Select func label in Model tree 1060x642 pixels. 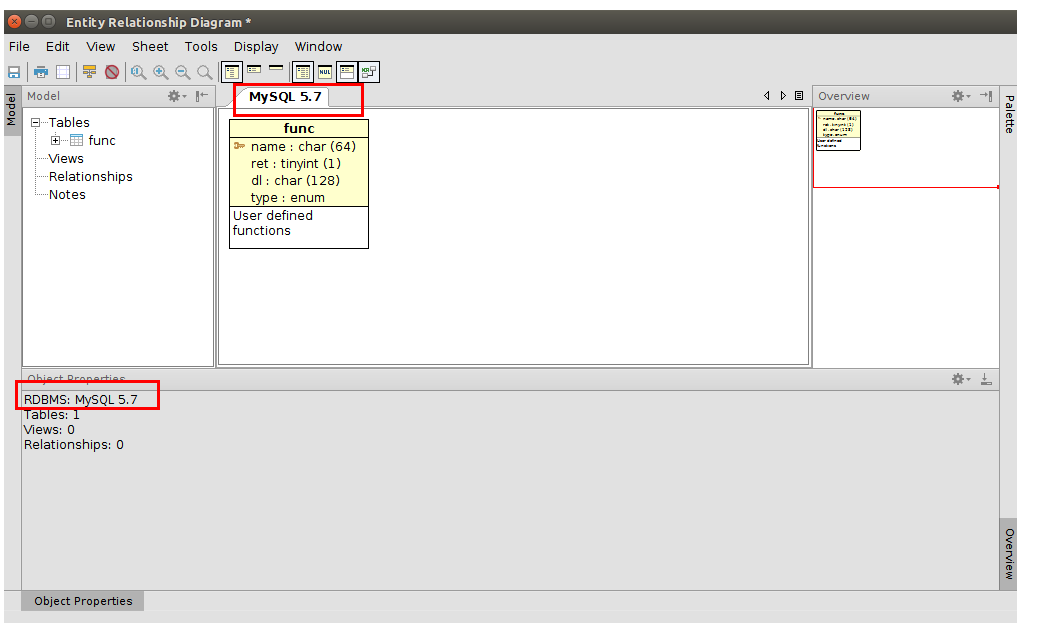(x=102, y=141)
